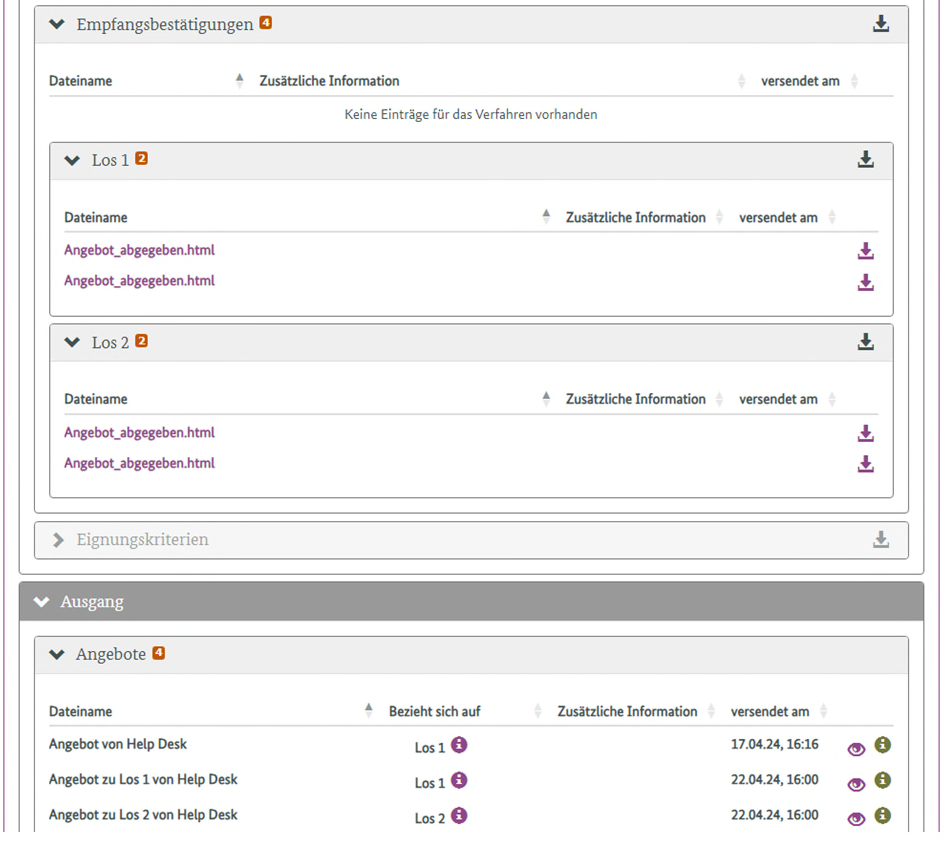Viewport: 944px width, 850px height.
Task: Collapse the Empfangsbestätigungen section
Action: (57, 25)
